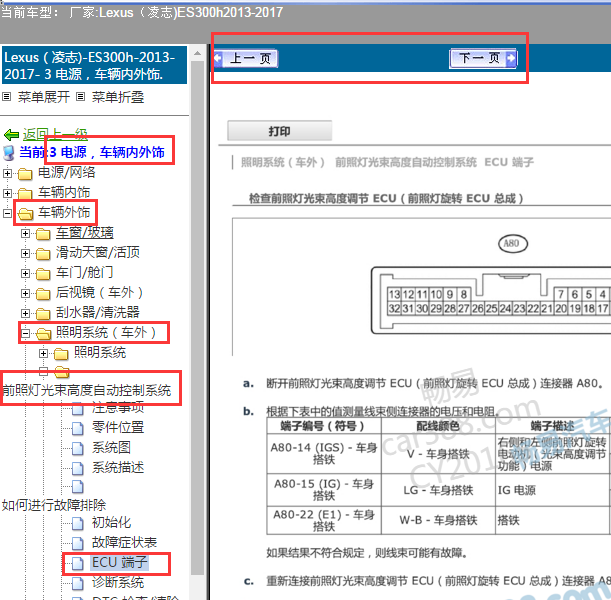Click the sidebar scroll up arrow

click(198, 53)
